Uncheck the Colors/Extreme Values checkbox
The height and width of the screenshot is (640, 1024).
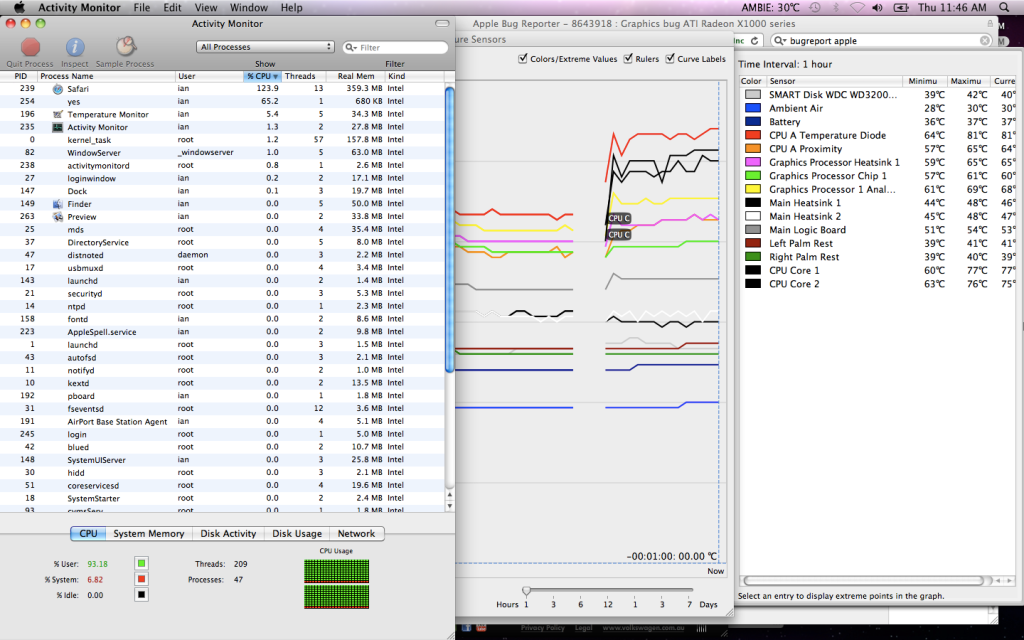pos(523,59)
